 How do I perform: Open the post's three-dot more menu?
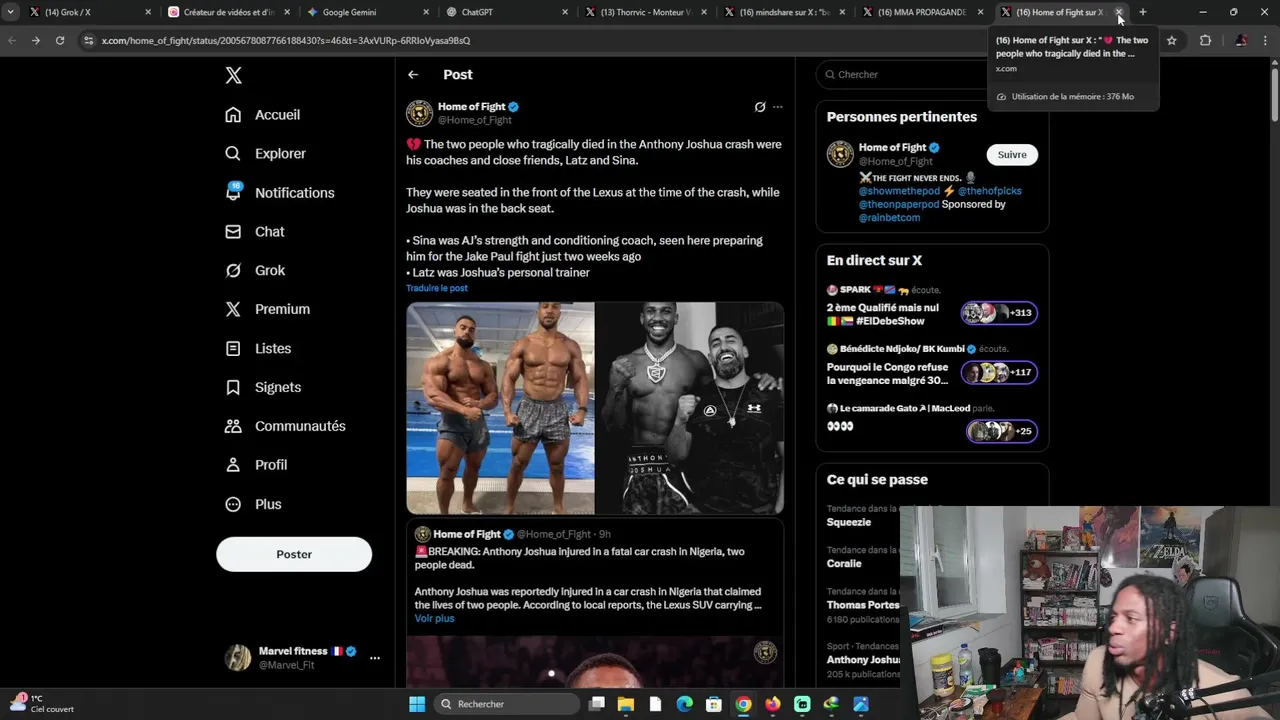(x=777, y=107)
